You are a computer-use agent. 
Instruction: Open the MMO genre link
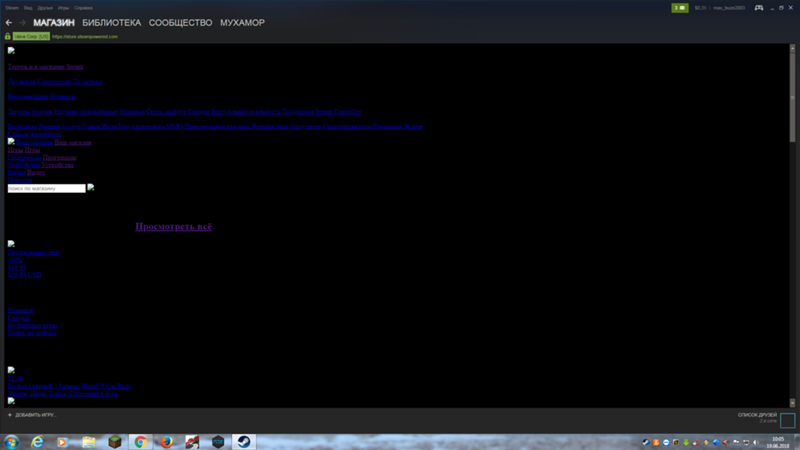174,127
